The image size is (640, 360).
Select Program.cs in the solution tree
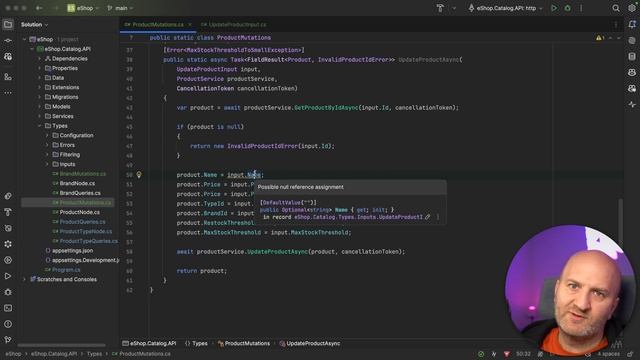66,270
